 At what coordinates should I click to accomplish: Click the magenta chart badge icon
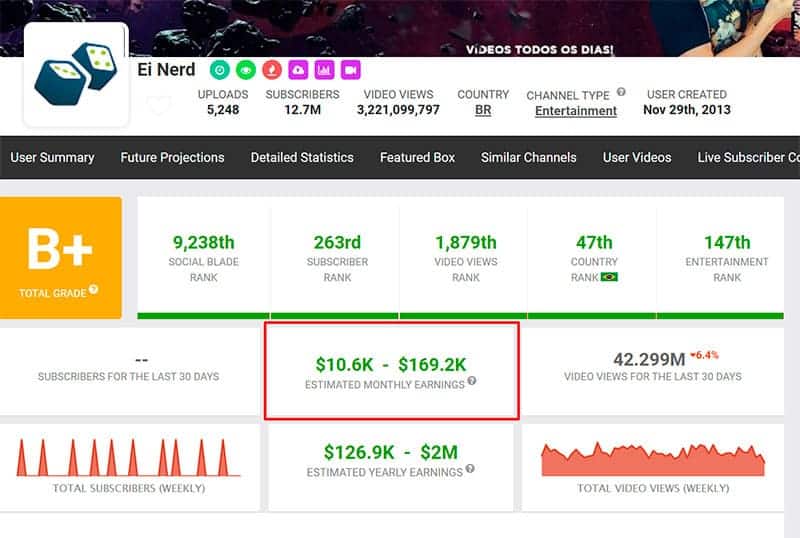point(324,70)
